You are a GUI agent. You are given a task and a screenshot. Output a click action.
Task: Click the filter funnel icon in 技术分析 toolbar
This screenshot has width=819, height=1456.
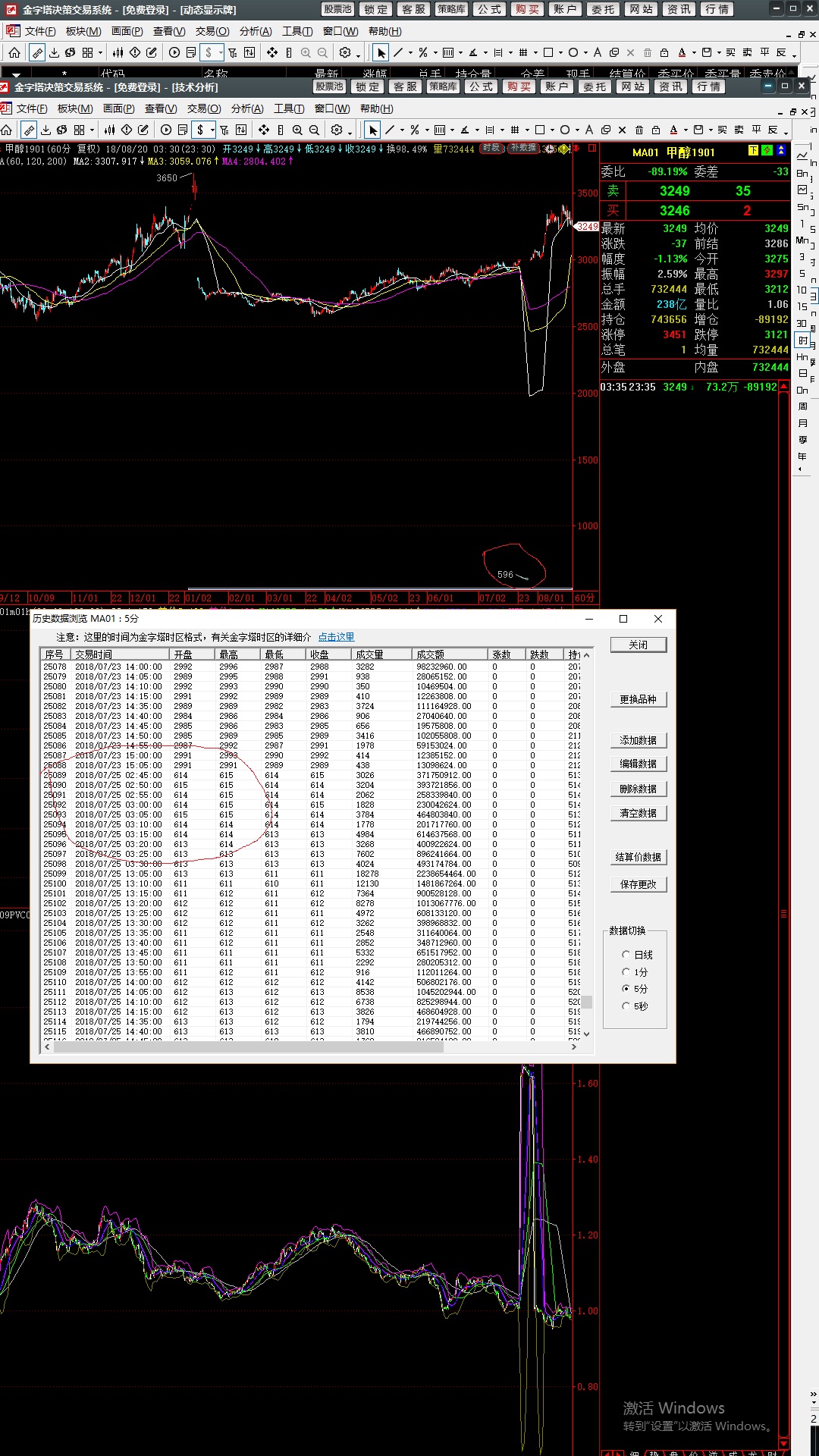click(224, 130)
